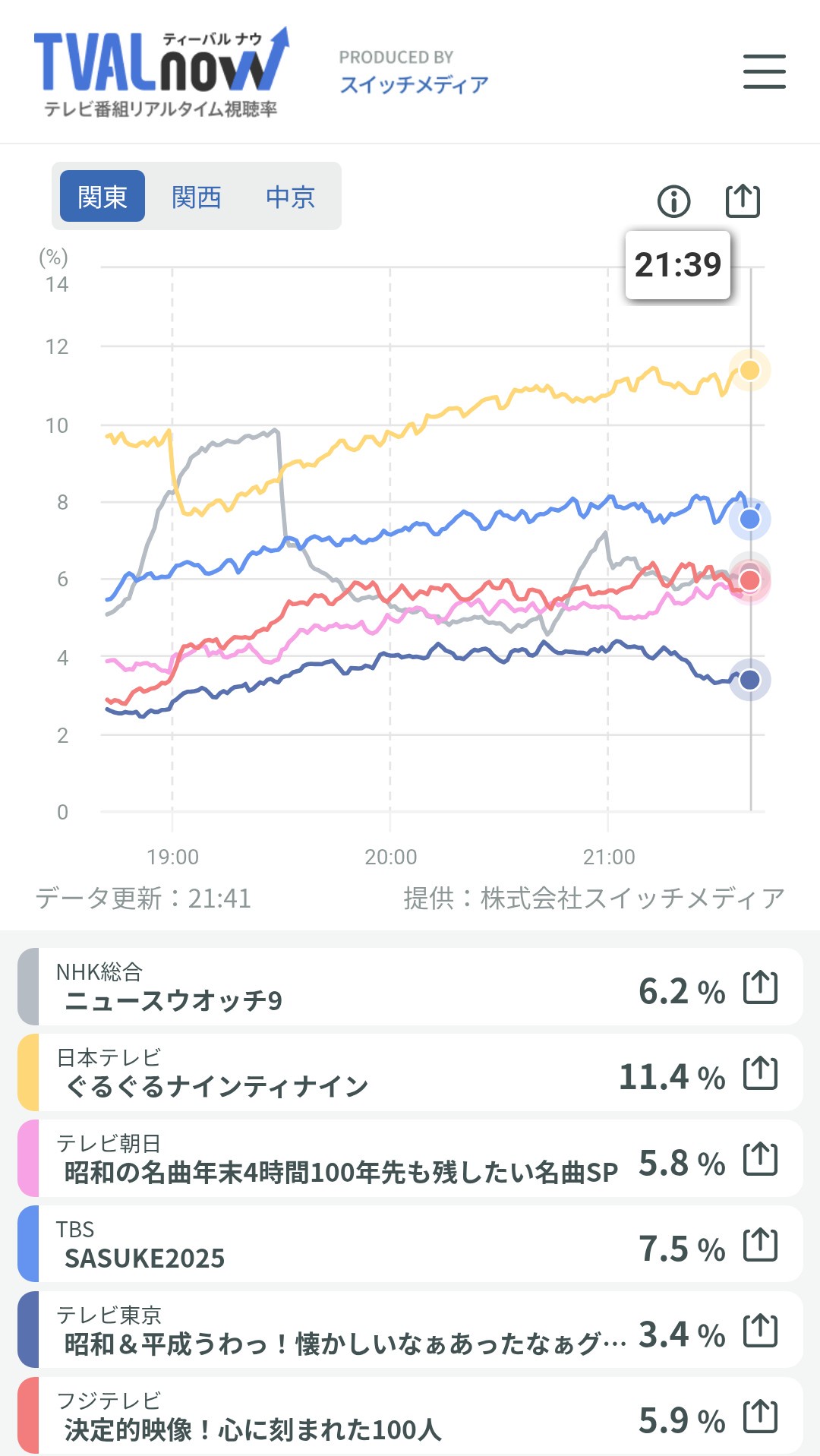
Task: Share the テレビ東京 rating row
Action: pos(760,1330)
